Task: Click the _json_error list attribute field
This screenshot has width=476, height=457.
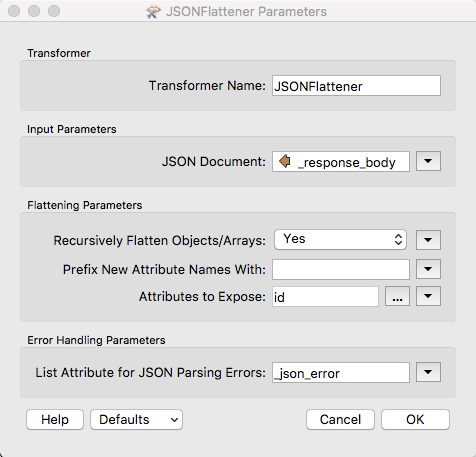Action: (341, 372)
